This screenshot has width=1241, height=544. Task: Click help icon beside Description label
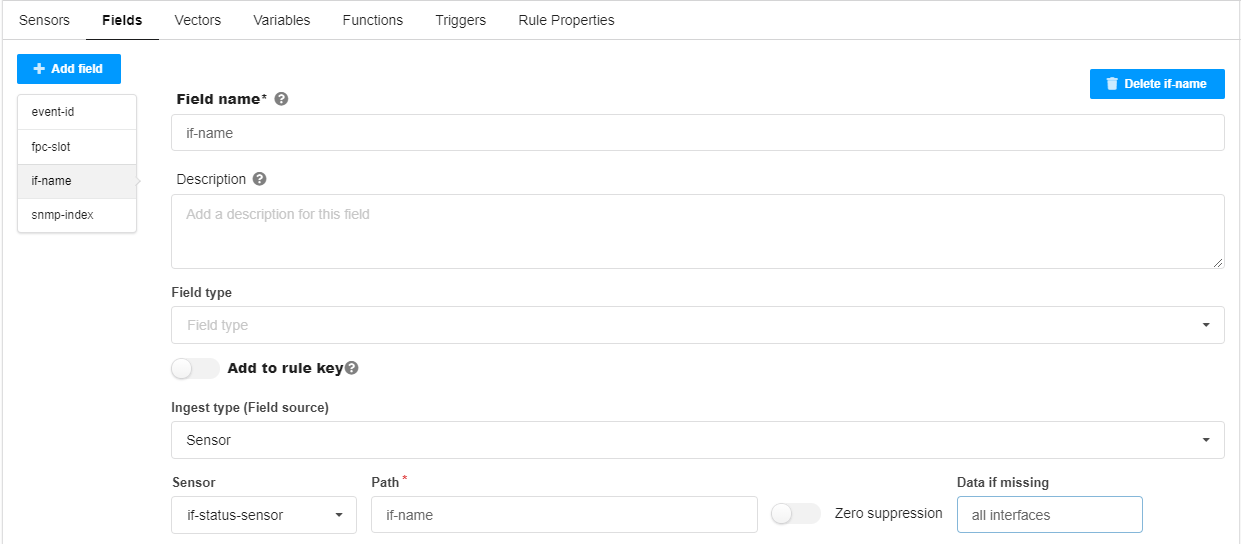(x=259, y=179)
